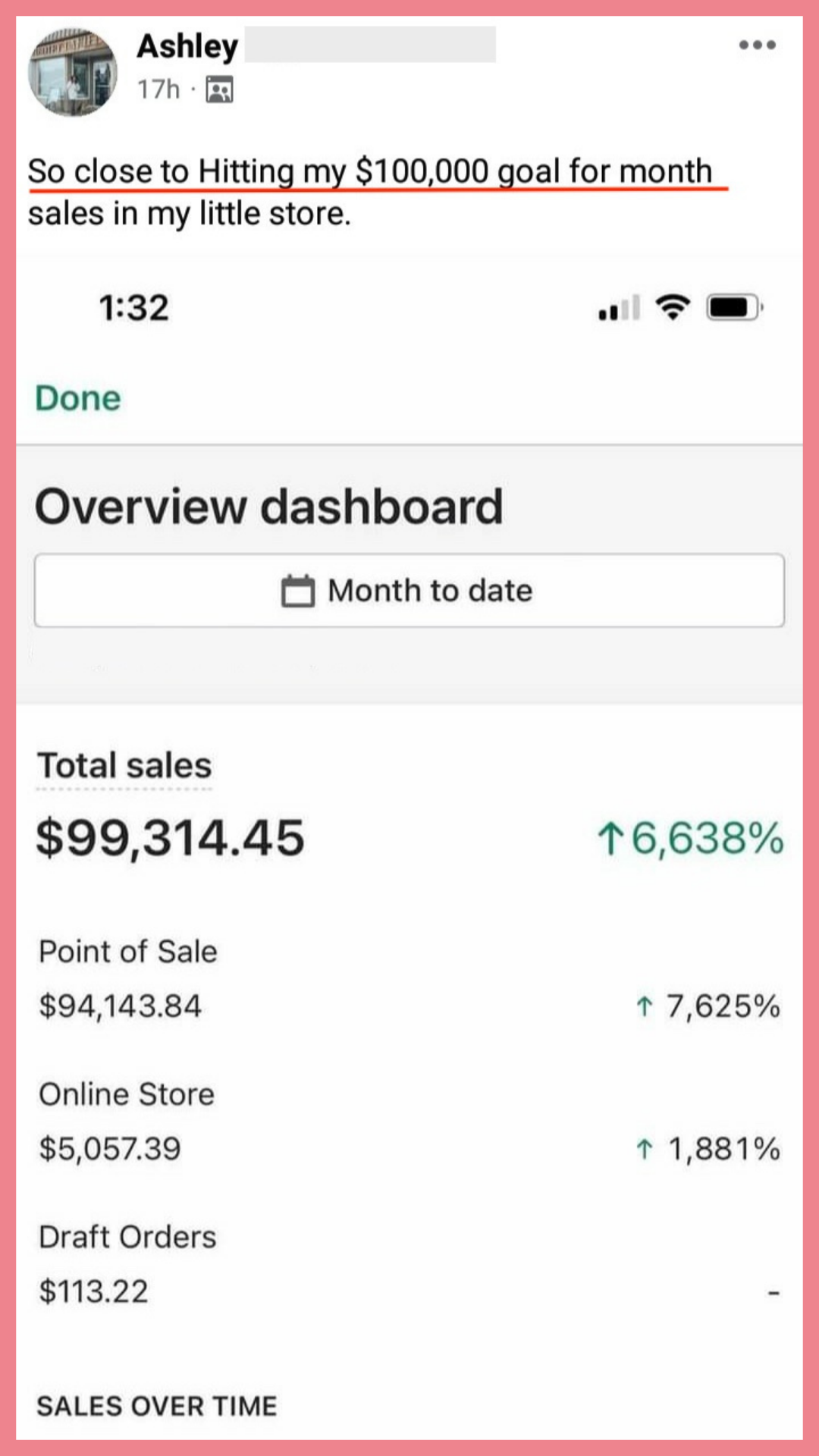The height and width of the screenshot is (1456, 819).
Task: Tap the cellular signal bars icon
Action: coord(619,308)
